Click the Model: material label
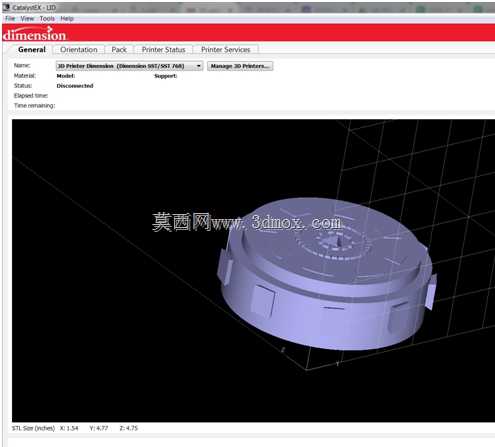The image size is (495, 447). [x=66, y=76]
